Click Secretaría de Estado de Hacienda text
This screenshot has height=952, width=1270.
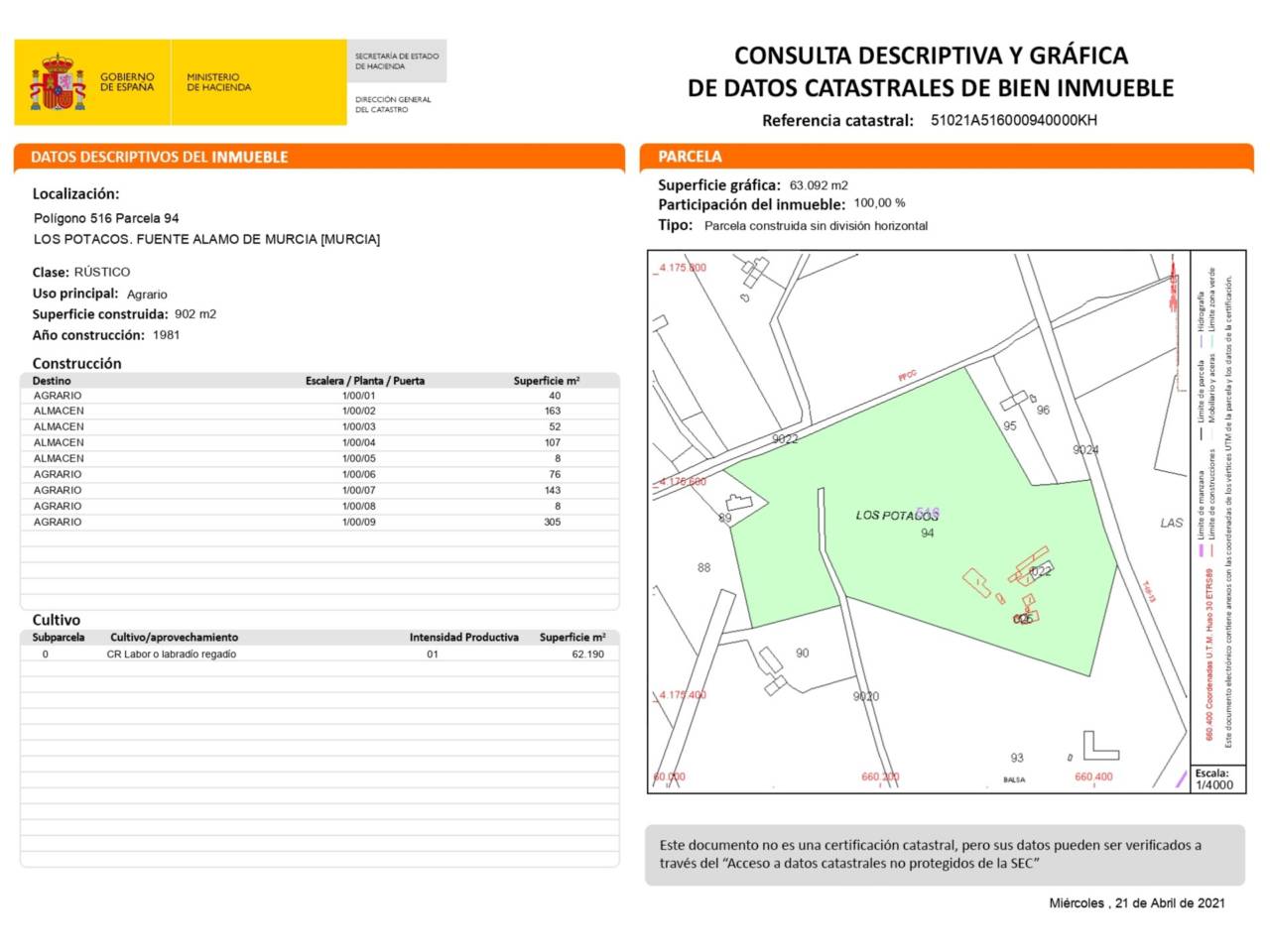[x=397, y=61]
